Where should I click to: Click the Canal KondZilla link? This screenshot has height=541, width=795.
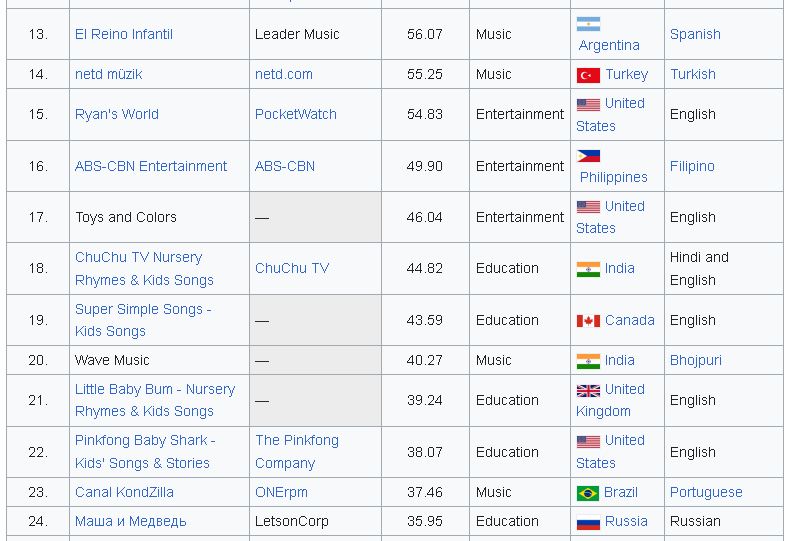tap(124, 492)
